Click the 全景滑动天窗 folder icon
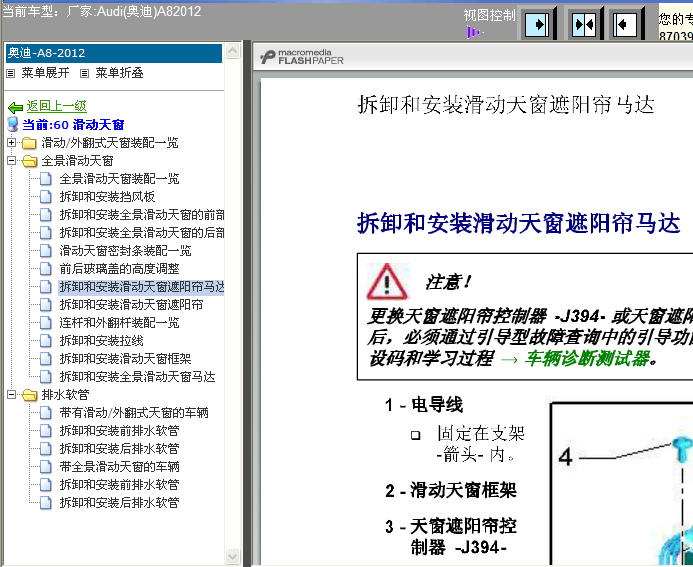 29,161
